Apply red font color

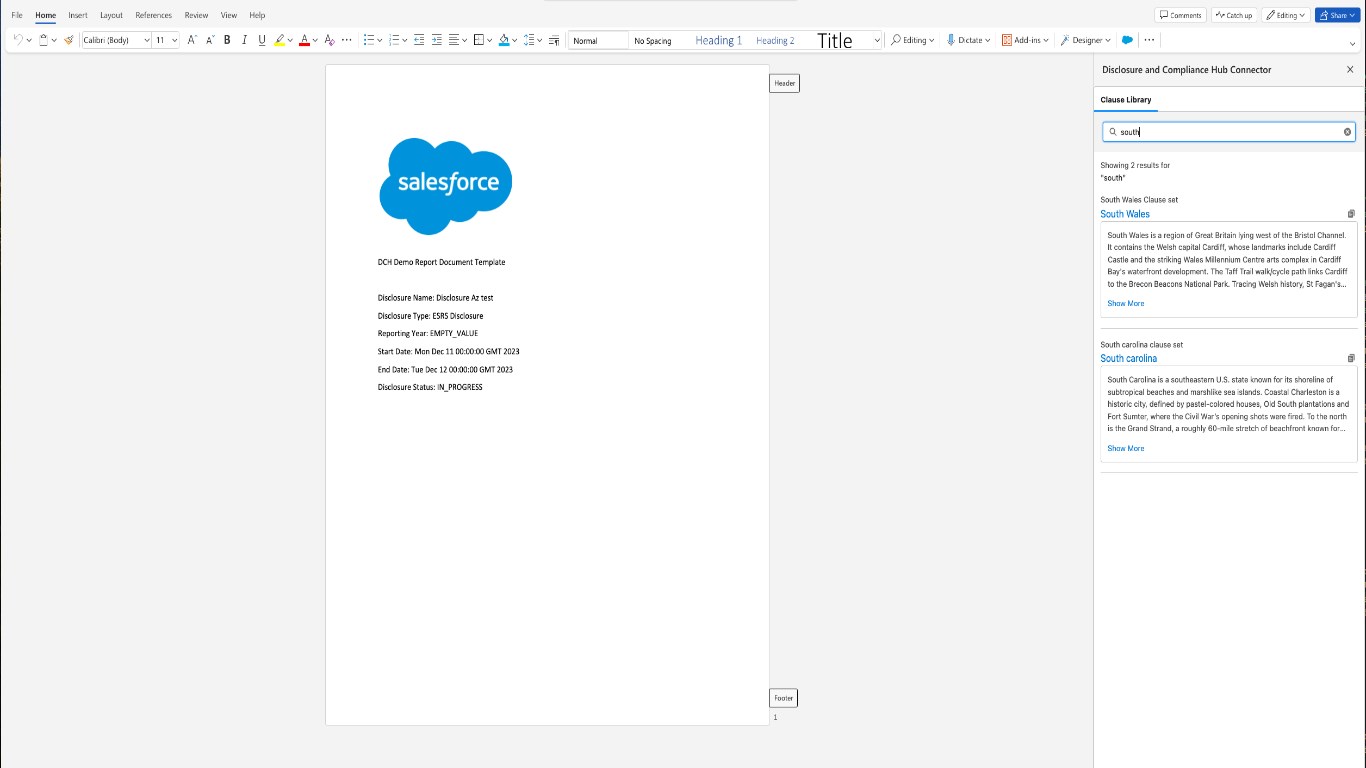click(305, 40)
